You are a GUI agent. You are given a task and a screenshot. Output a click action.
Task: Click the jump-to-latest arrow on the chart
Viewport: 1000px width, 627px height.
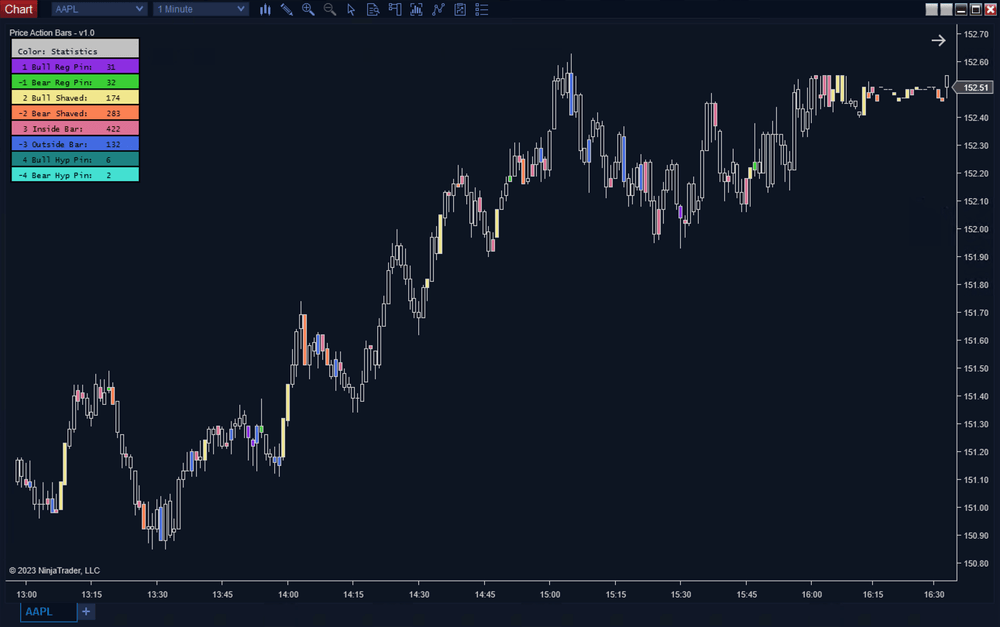[x=938, y=40]
